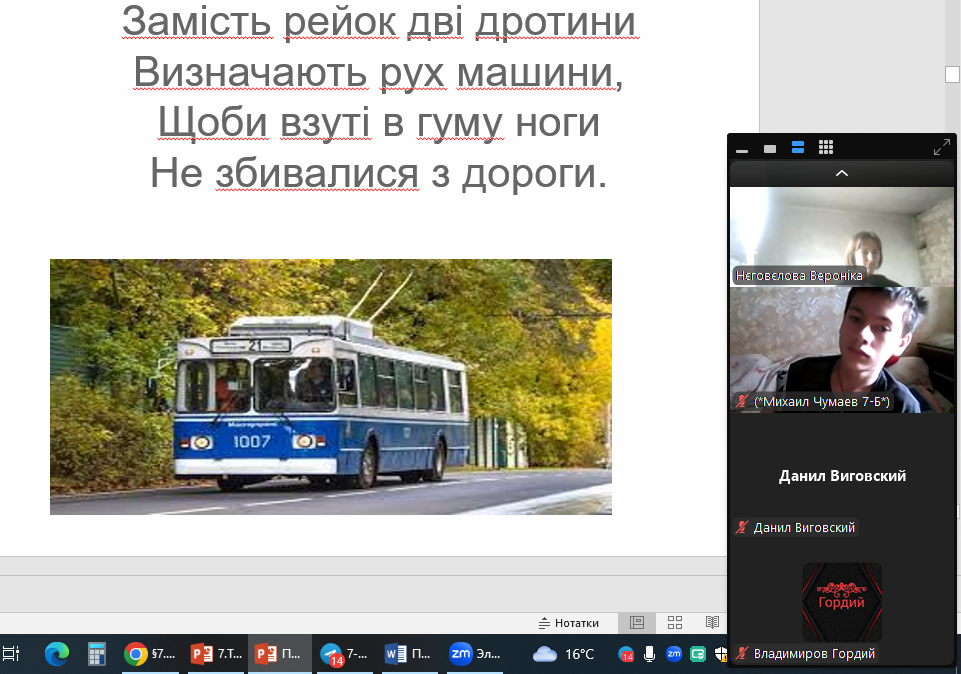The height and width of the screenshot is (674, 961).
Task: Click the slide line "Замість рейок дві дротини"
Action: point(379,22)
